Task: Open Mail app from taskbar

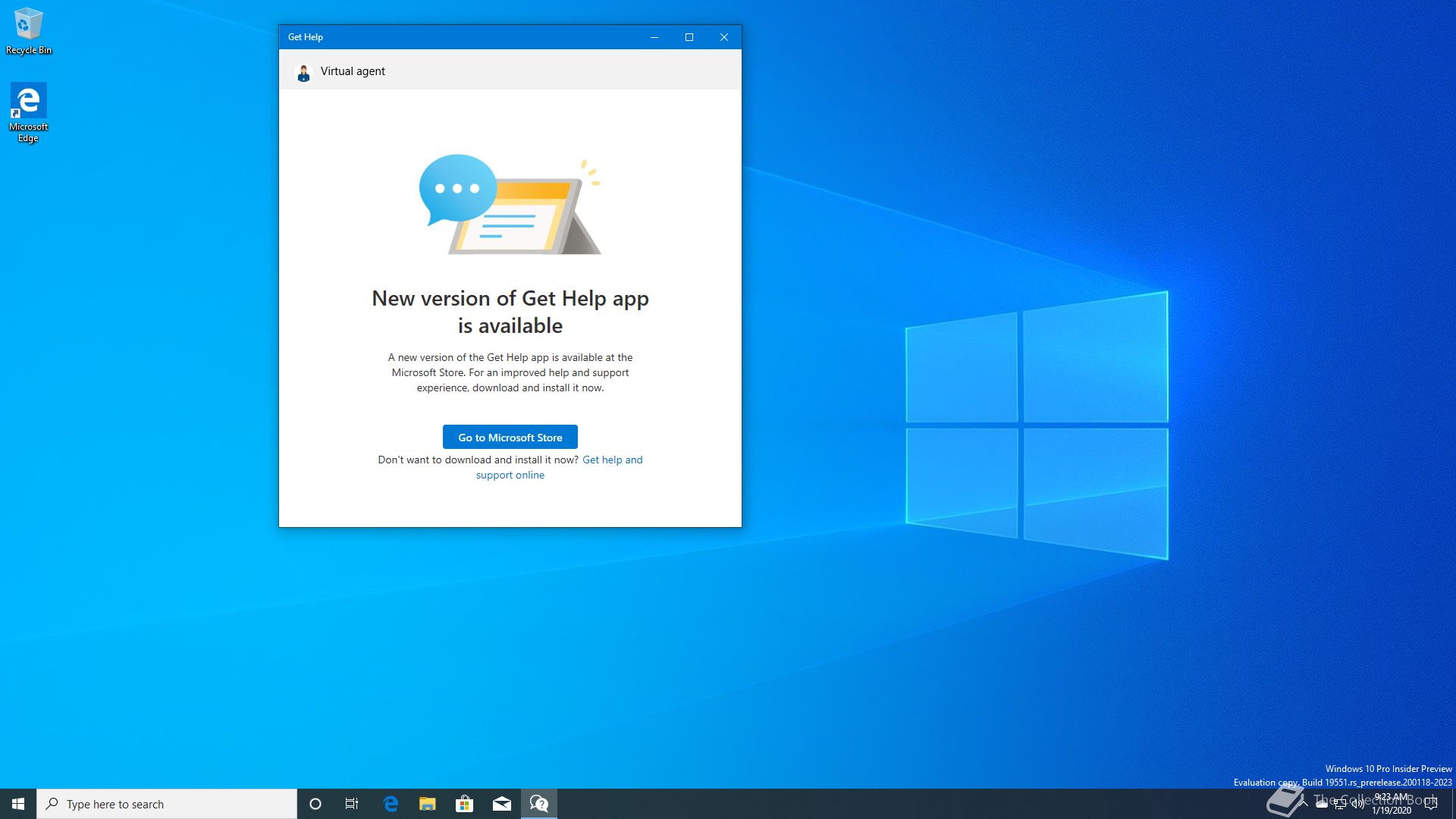Action: pyautogui.click(x=502, y=804)
